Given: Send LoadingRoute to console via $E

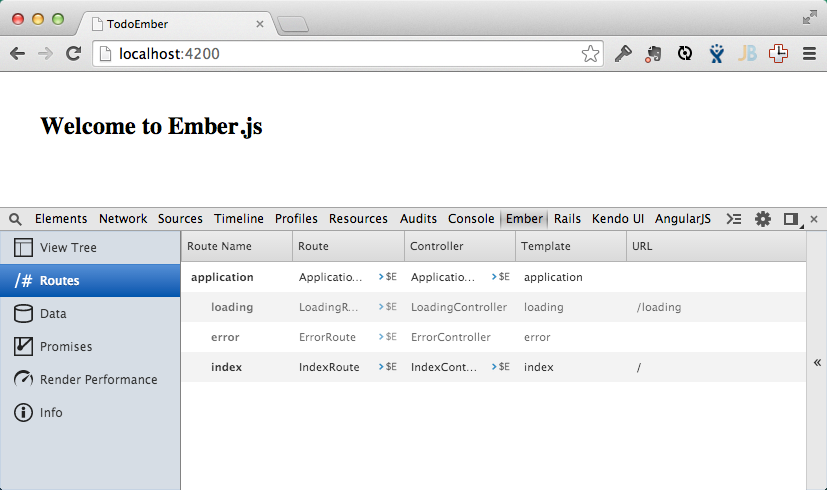Looking at the screenshot, I should [388, 307].
